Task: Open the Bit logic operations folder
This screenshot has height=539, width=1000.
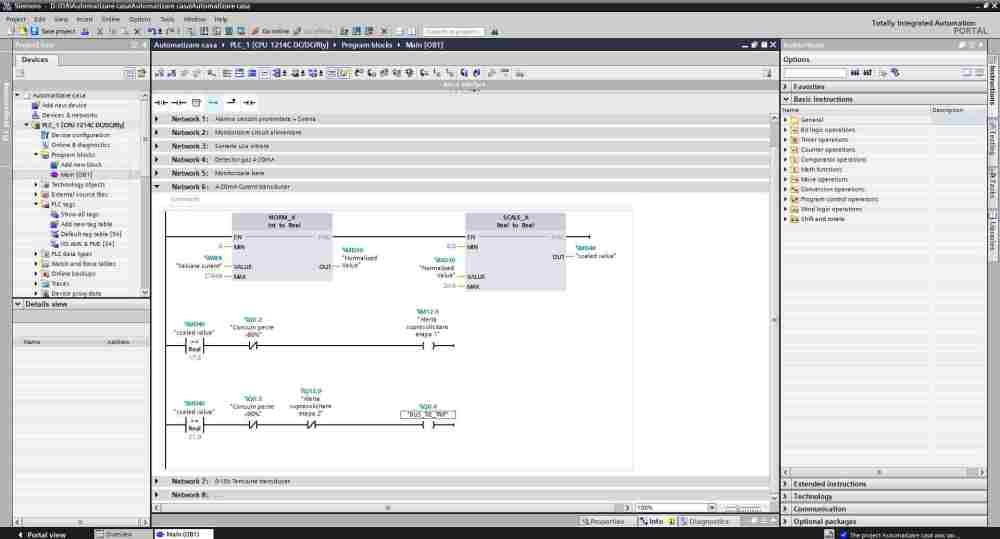Action: tap(827, 130)
